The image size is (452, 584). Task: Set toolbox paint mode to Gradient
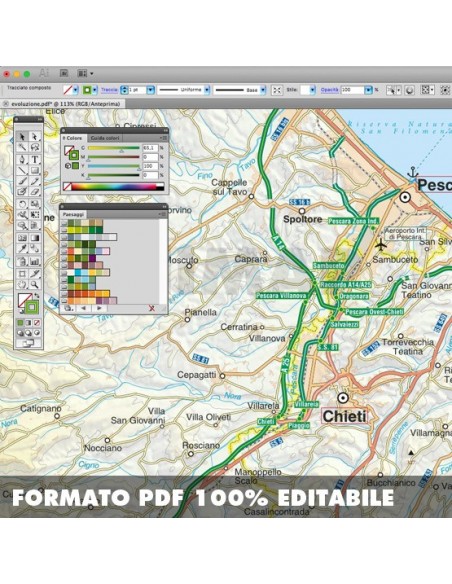pyautogui.click(x=29, y=323)
